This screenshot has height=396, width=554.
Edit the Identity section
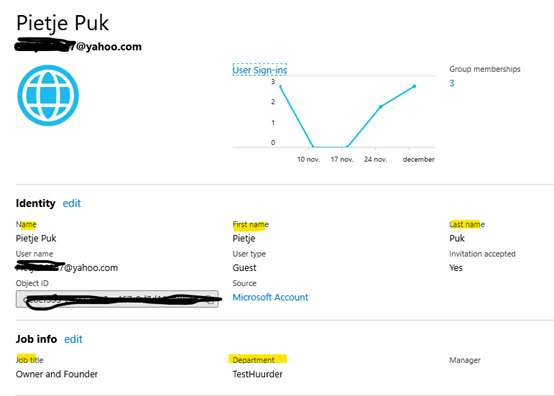click(72, 203)
